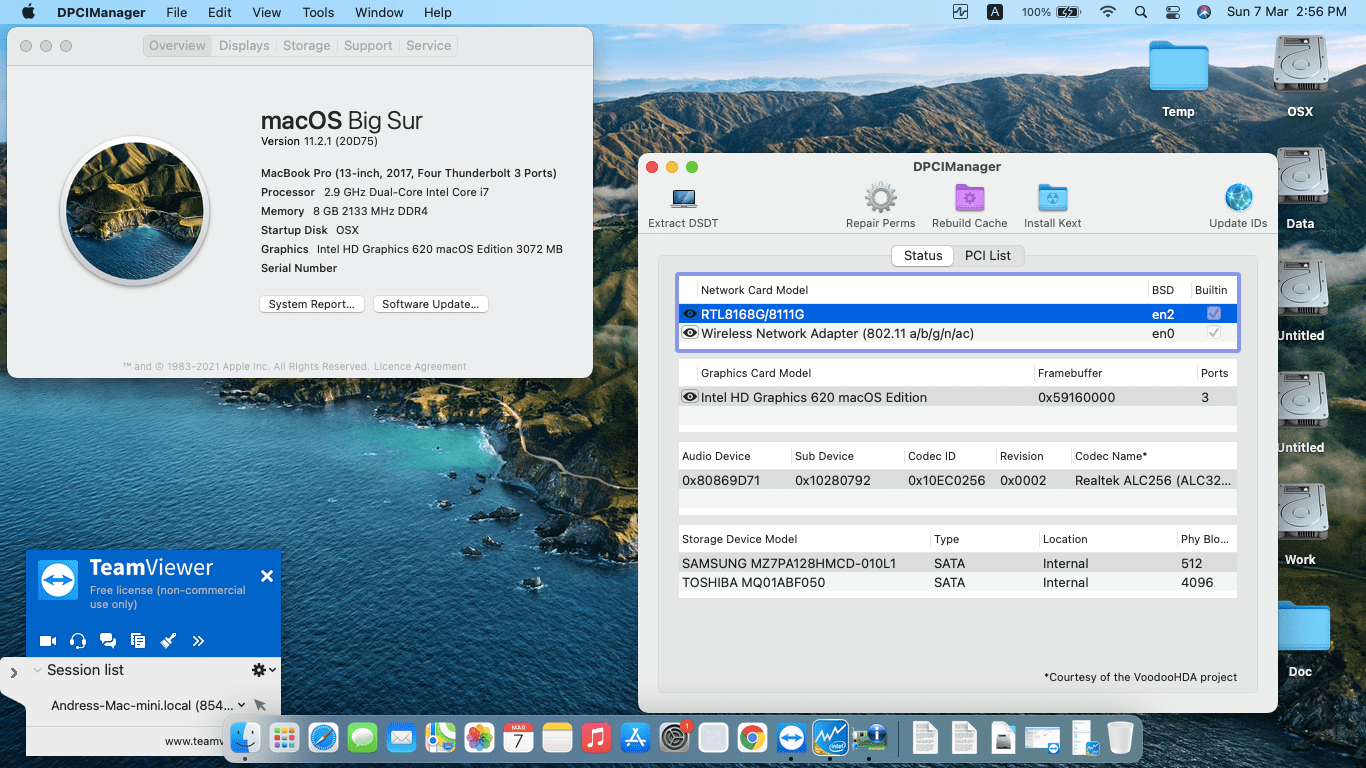Open Spotlight search in menu bar
1366x768 pixels.
[1141, 12]
